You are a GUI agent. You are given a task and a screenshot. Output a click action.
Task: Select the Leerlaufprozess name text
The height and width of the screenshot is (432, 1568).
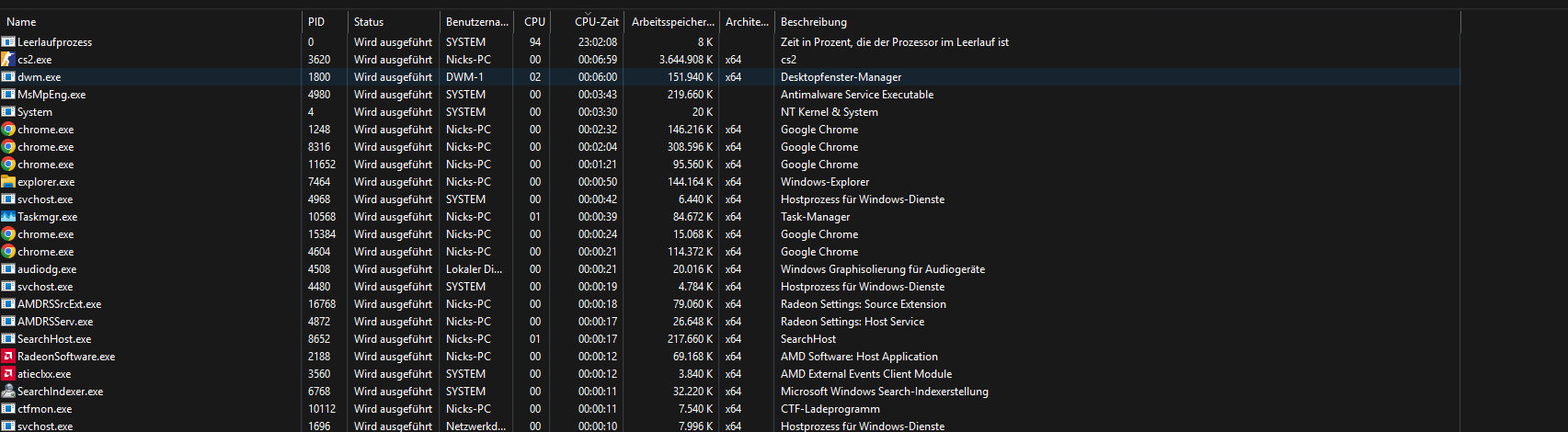tap(54, 42)
